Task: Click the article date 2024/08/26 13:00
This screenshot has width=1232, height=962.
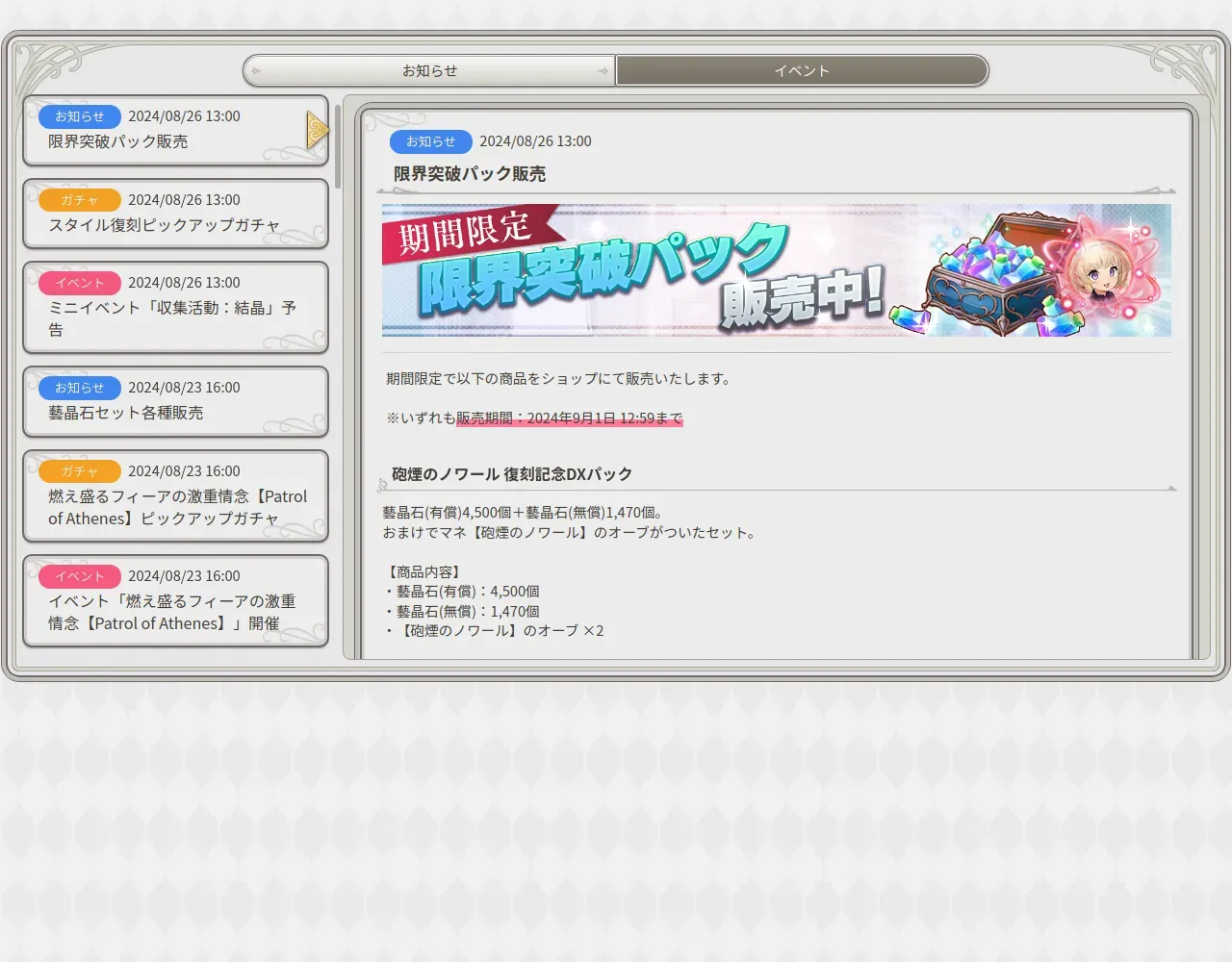Action: [x=535, y=141]
